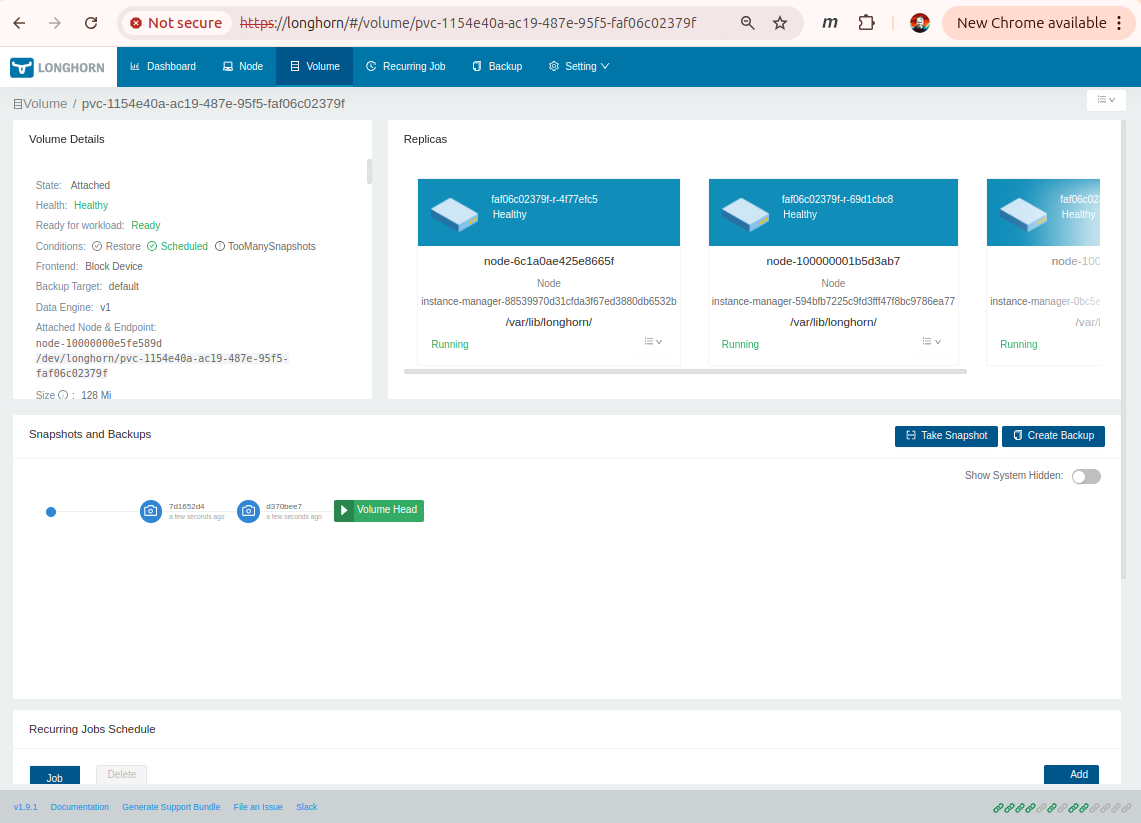Click Running status of replica faf06c02379f-r-69d1cbc8
This screenshot has width=1141, height=823.
(x=740, y=345)
